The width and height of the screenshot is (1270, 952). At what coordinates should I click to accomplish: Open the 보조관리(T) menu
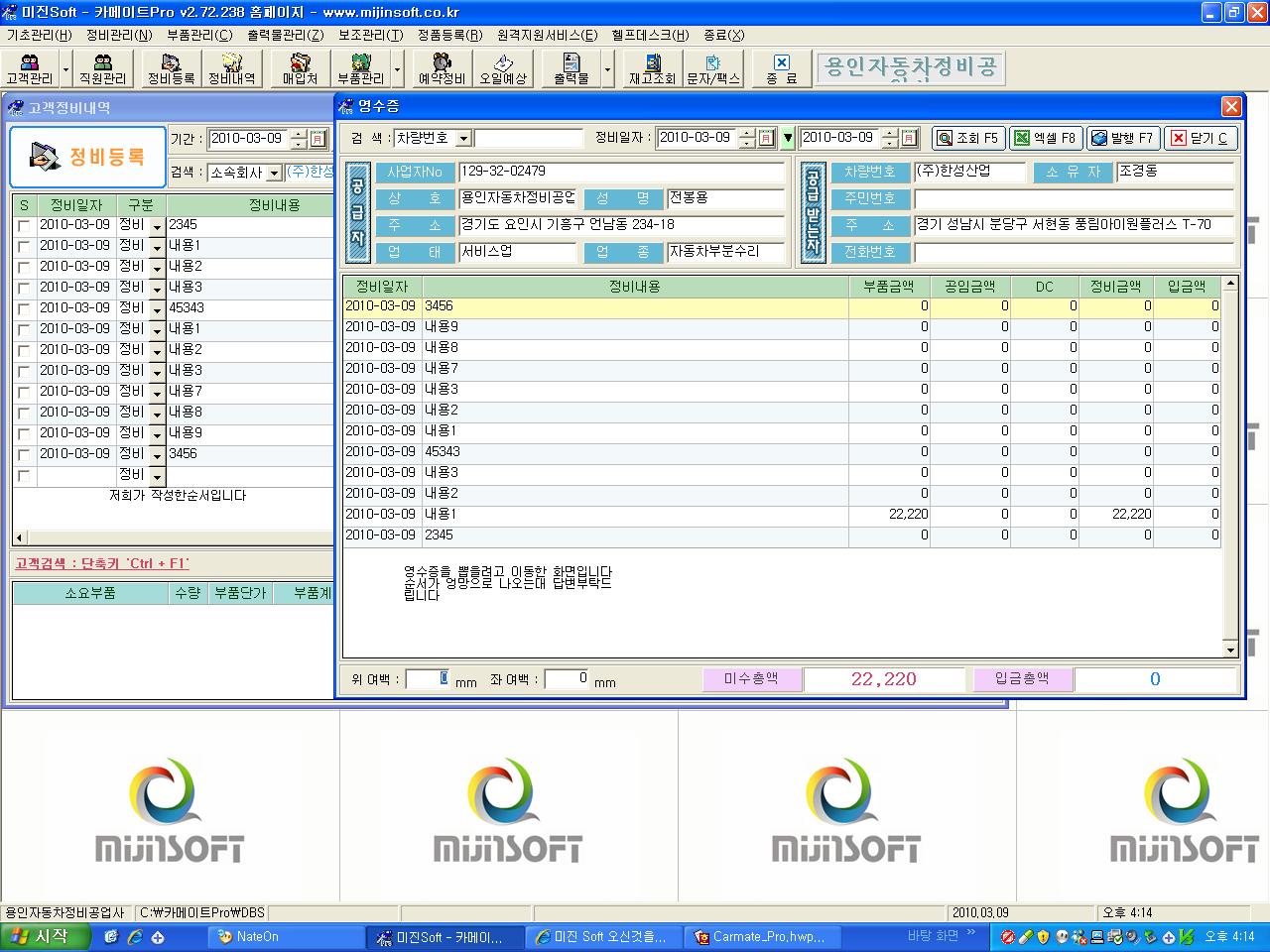(370, 35)
